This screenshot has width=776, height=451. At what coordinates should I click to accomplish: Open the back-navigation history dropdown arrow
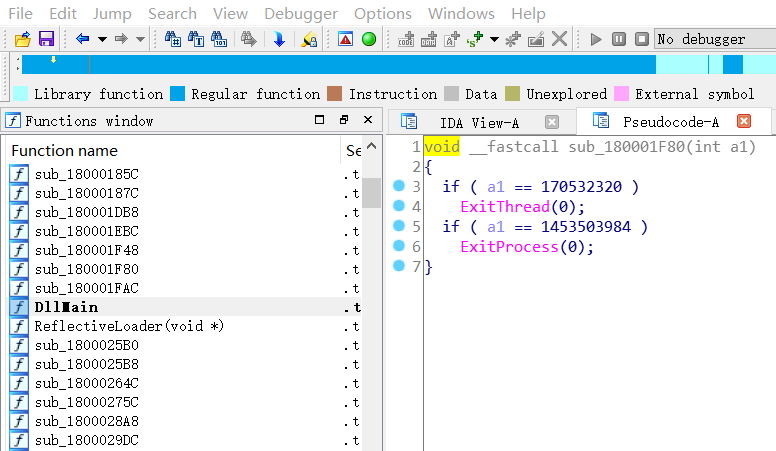(x=102, y=39)
